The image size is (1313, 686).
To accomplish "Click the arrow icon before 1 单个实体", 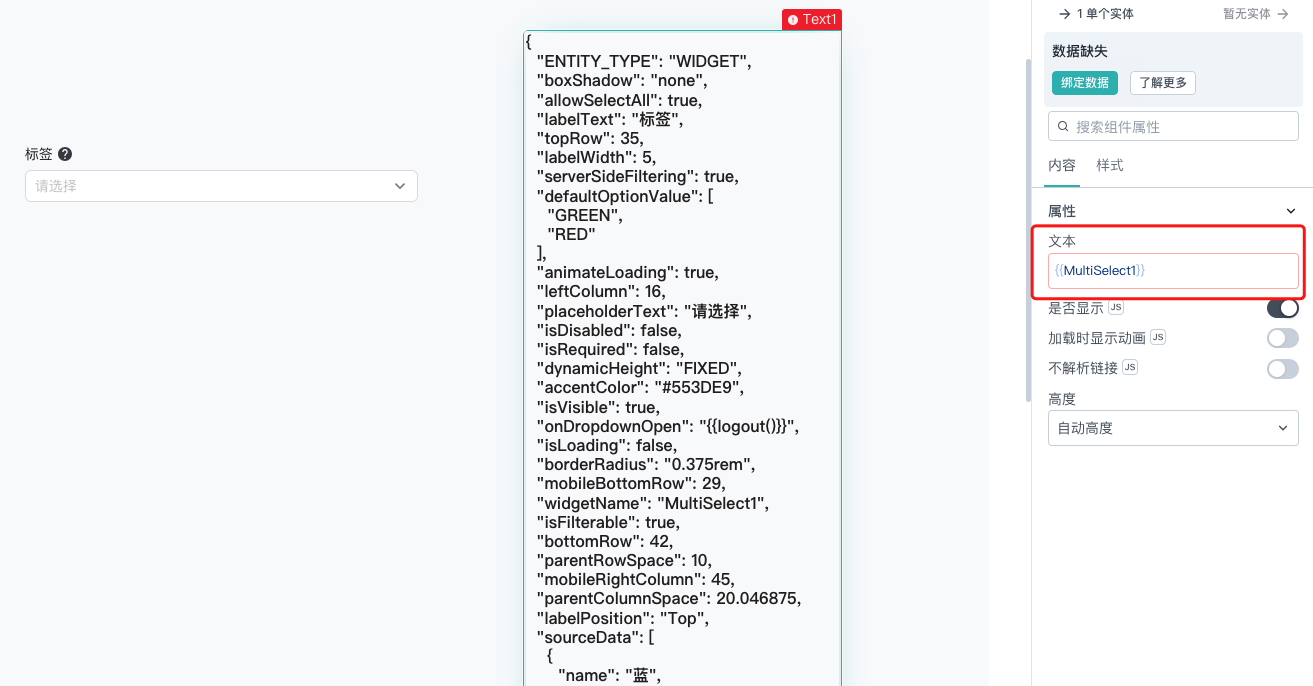I will tap(1064, 14).
